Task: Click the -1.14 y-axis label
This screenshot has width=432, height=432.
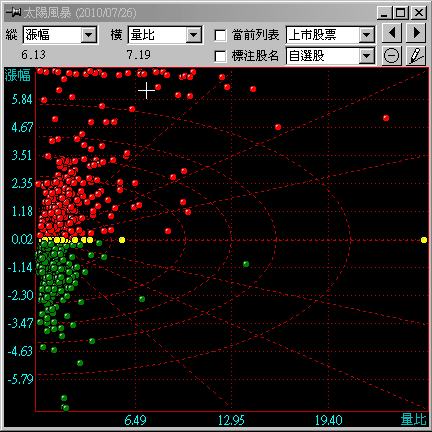Action: 20,267
